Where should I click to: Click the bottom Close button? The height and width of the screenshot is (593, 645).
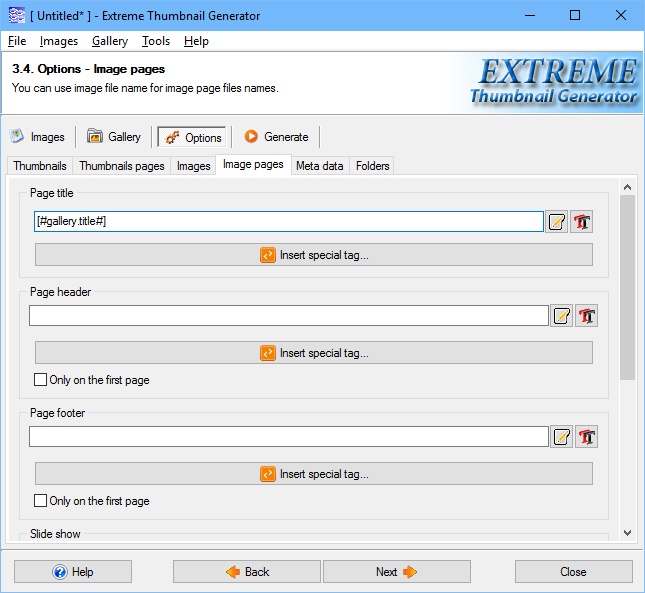coord(573,572)
